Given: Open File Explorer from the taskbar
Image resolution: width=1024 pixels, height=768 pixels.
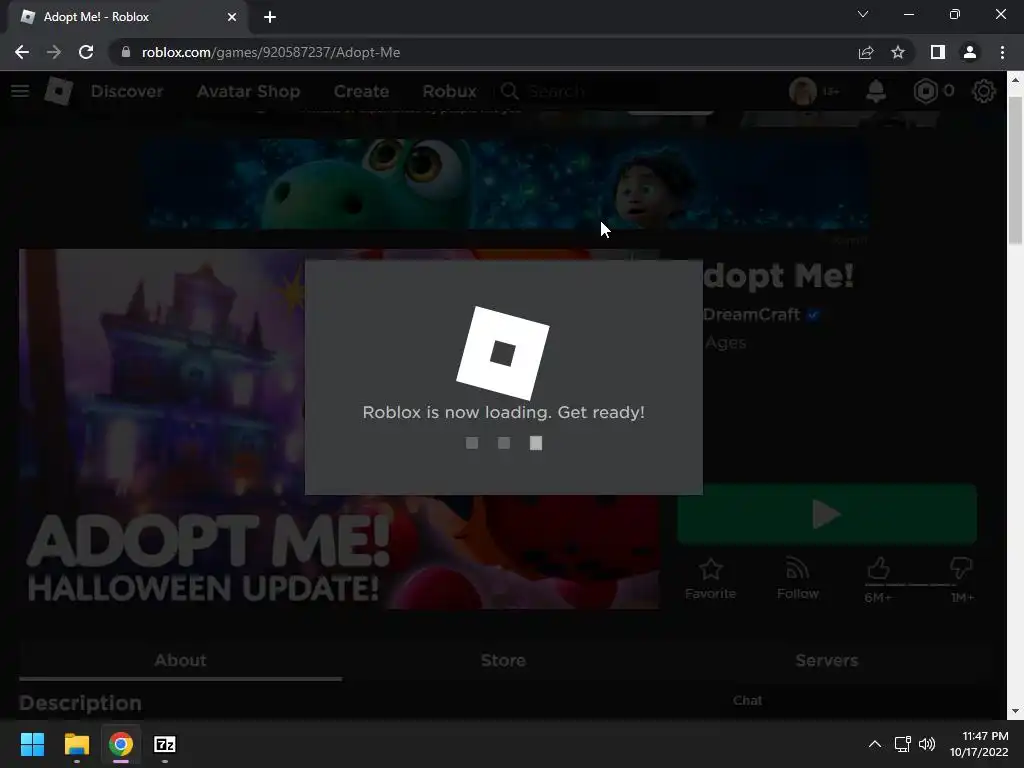Looking at the screenshot, I should tap(76, 744).
